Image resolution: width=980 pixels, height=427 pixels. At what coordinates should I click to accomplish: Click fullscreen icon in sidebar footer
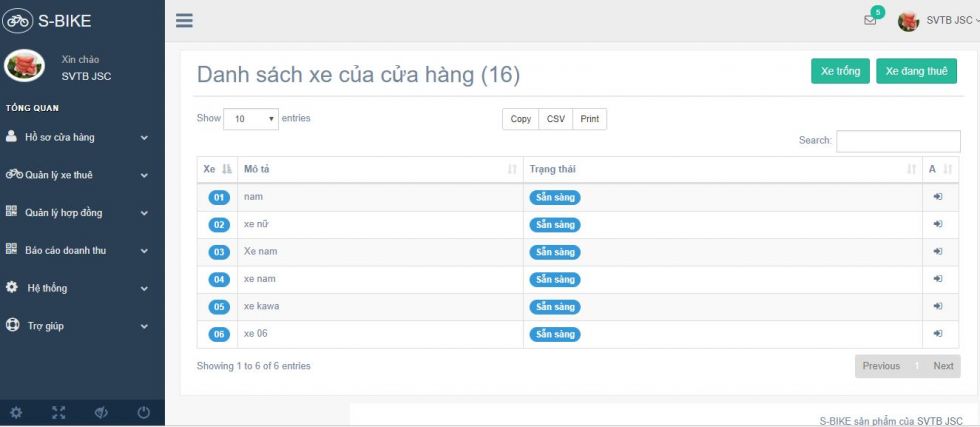click(x=59, y=413)
